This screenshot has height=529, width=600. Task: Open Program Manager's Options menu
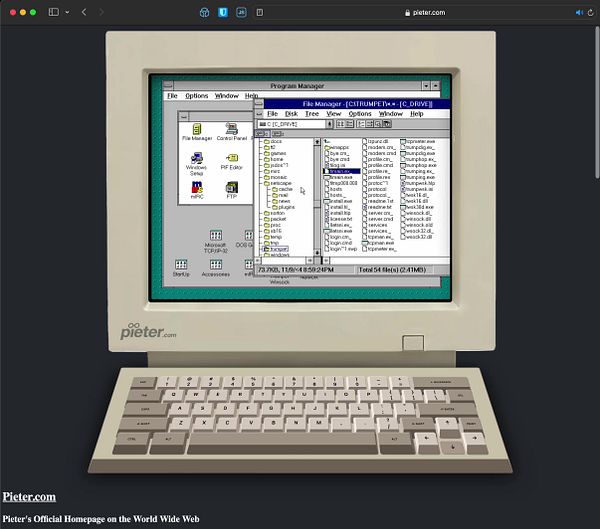pos(197,96)
